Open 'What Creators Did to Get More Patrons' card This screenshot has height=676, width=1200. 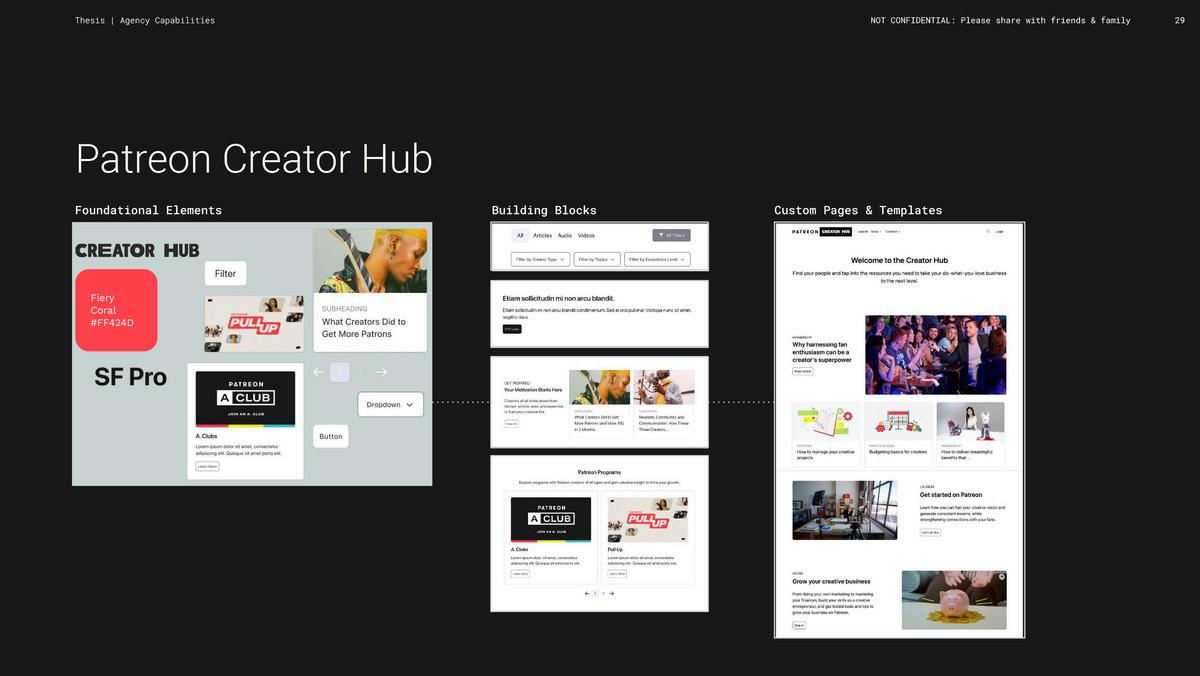370,290
